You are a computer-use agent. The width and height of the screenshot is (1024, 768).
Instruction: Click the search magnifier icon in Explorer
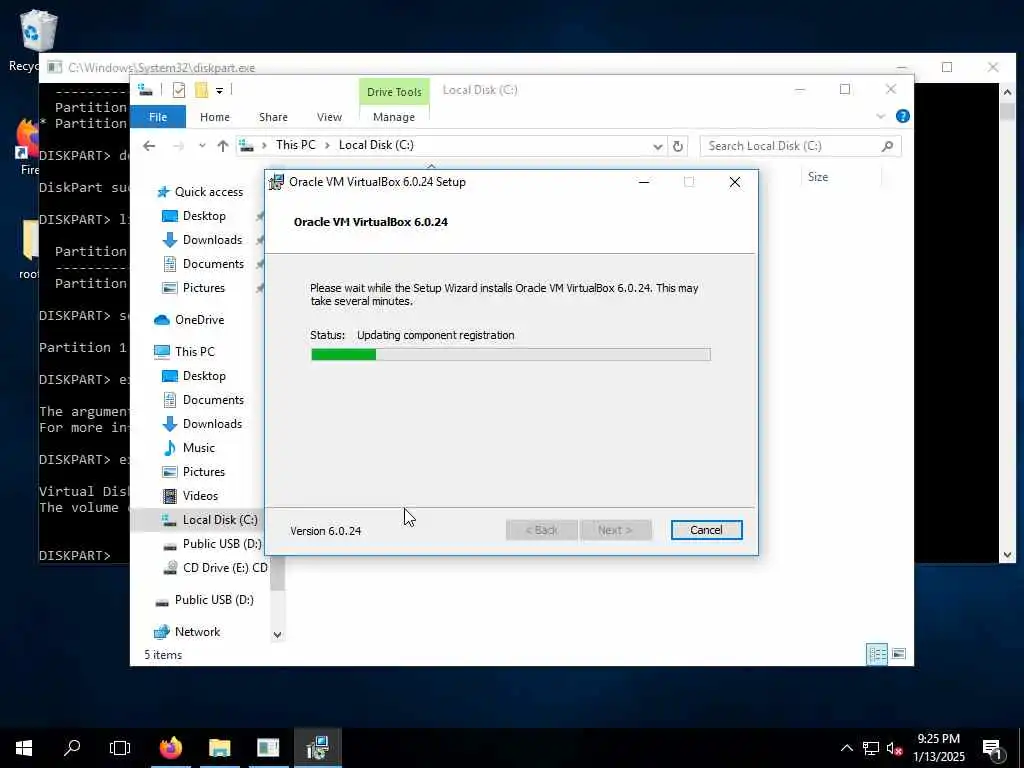887,146
